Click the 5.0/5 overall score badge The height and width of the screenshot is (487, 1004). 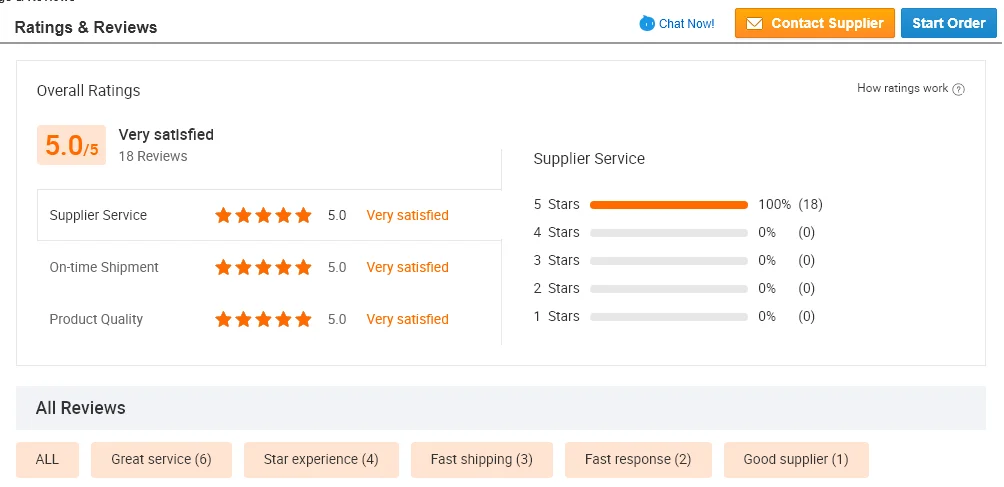71,146
